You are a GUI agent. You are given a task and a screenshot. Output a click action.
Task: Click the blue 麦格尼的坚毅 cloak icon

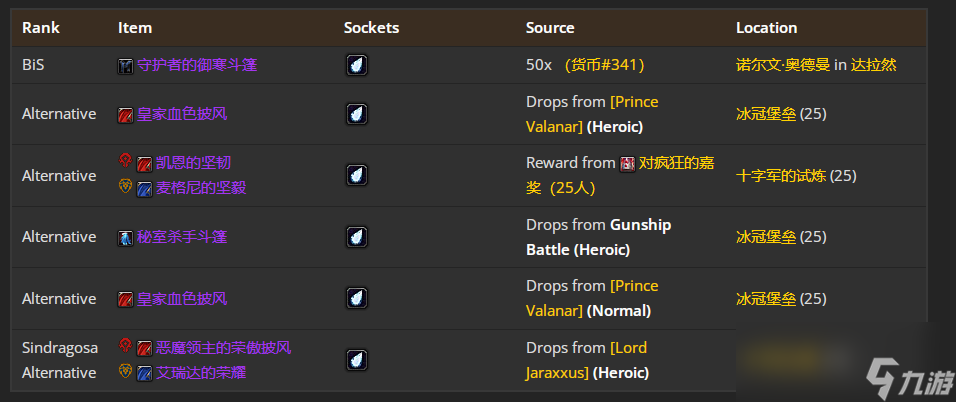coord(144,188)
